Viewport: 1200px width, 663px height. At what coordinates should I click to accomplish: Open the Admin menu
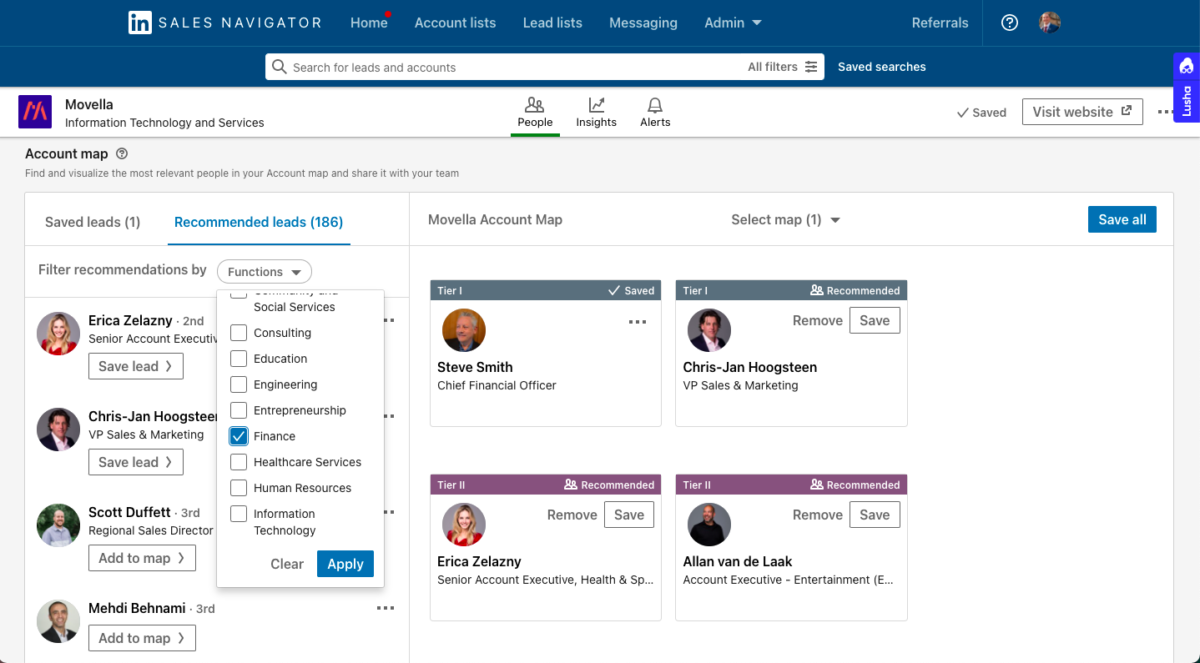pos(732,22)
